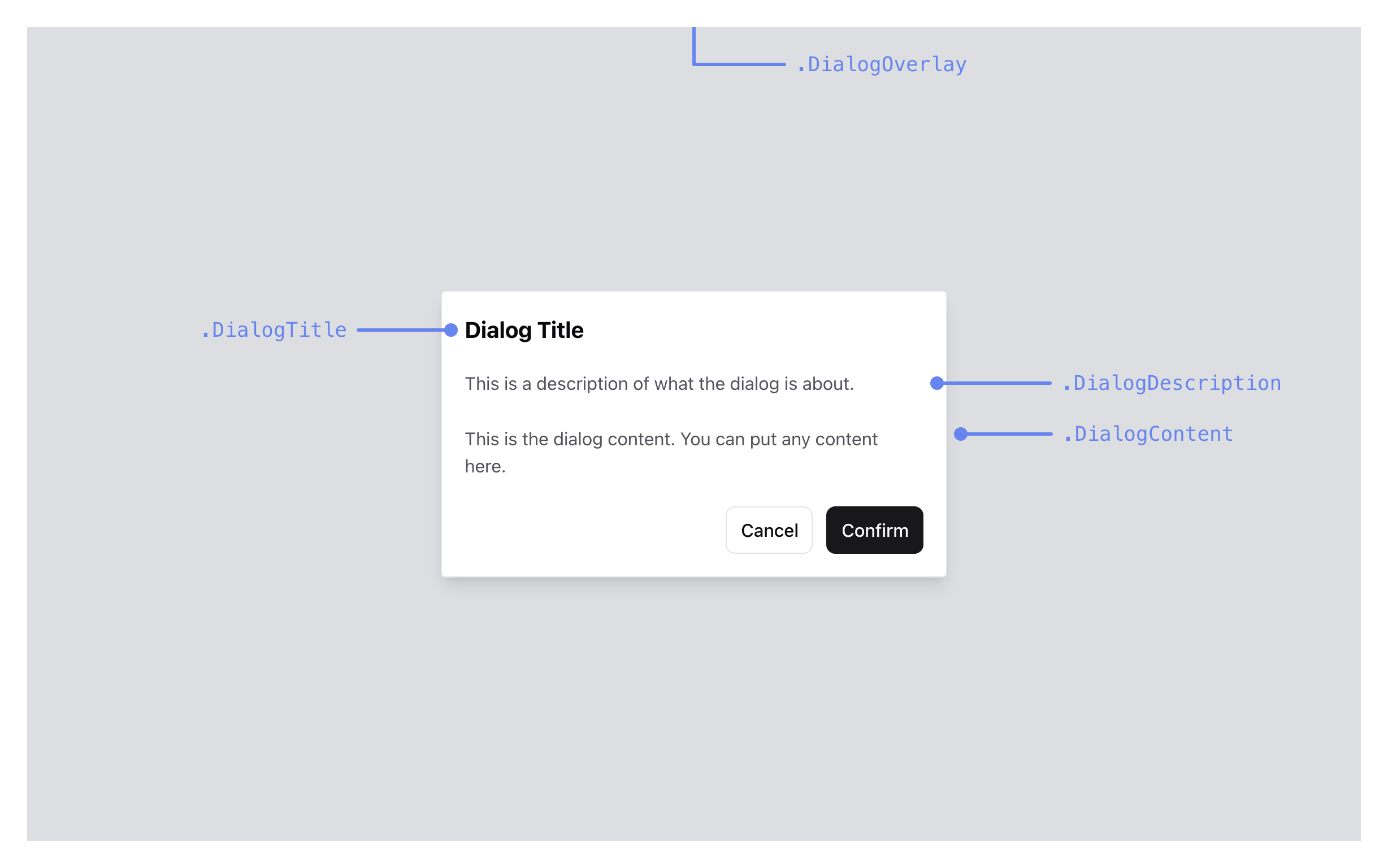
Task: Select the .DialogOverlay annotation label
Action: (x=881, y=64)
